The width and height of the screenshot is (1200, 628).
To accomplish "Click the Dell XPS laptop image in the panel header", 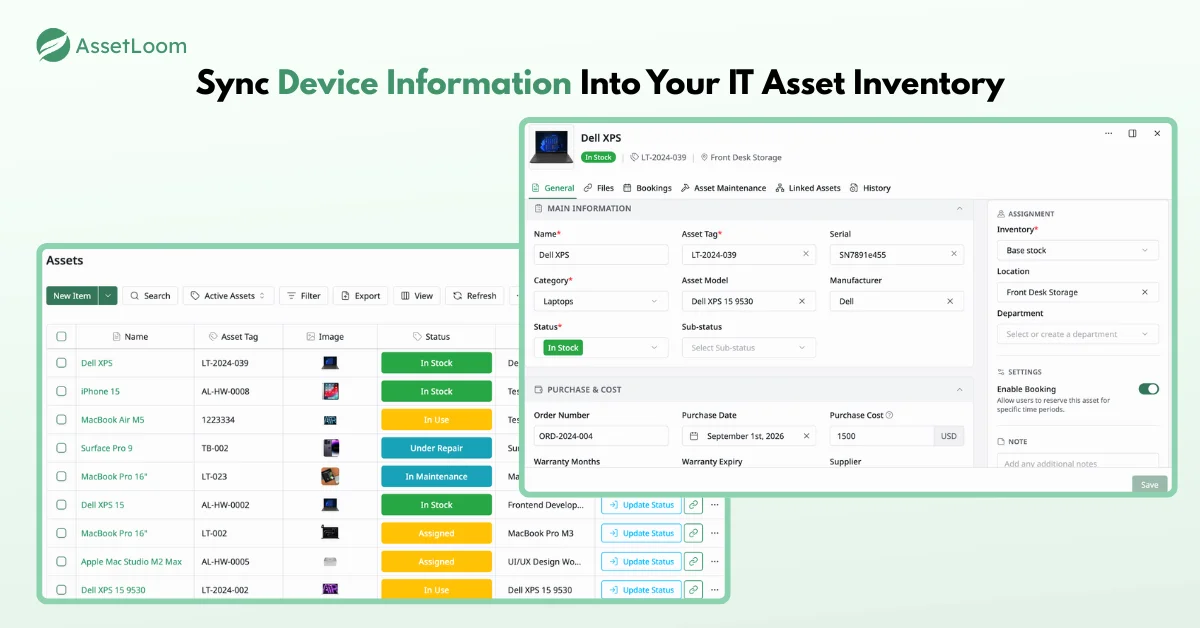I will click(552, 147).
